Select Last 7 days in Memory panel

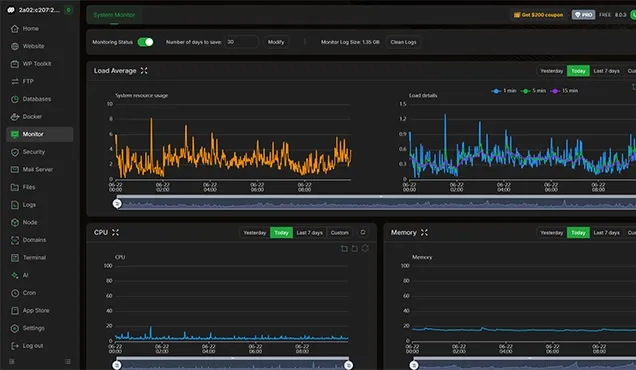[x=606, y=233]
